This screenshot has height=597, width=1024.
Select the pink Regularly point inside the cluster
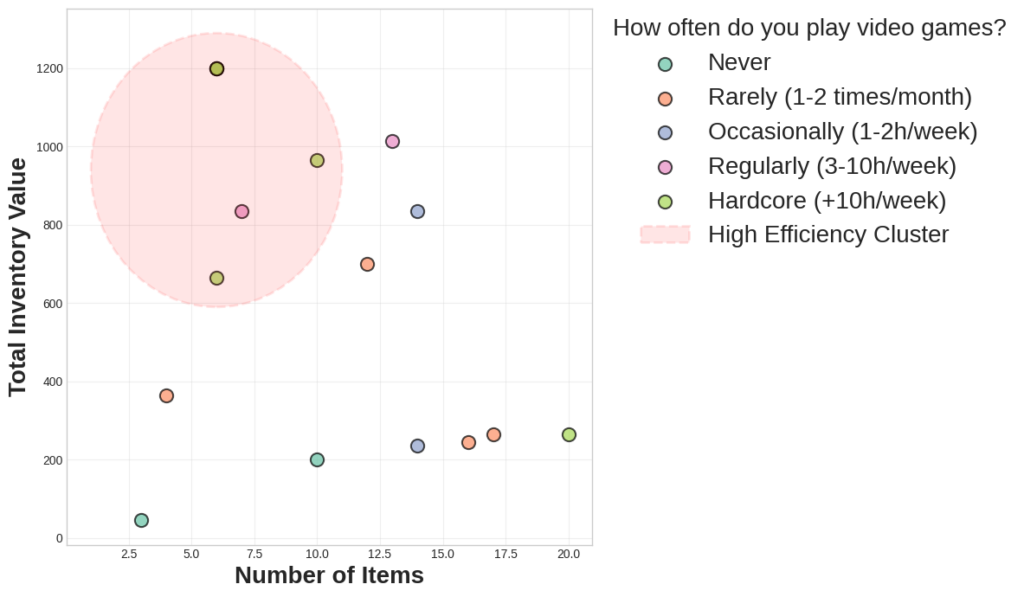point(242,212)
